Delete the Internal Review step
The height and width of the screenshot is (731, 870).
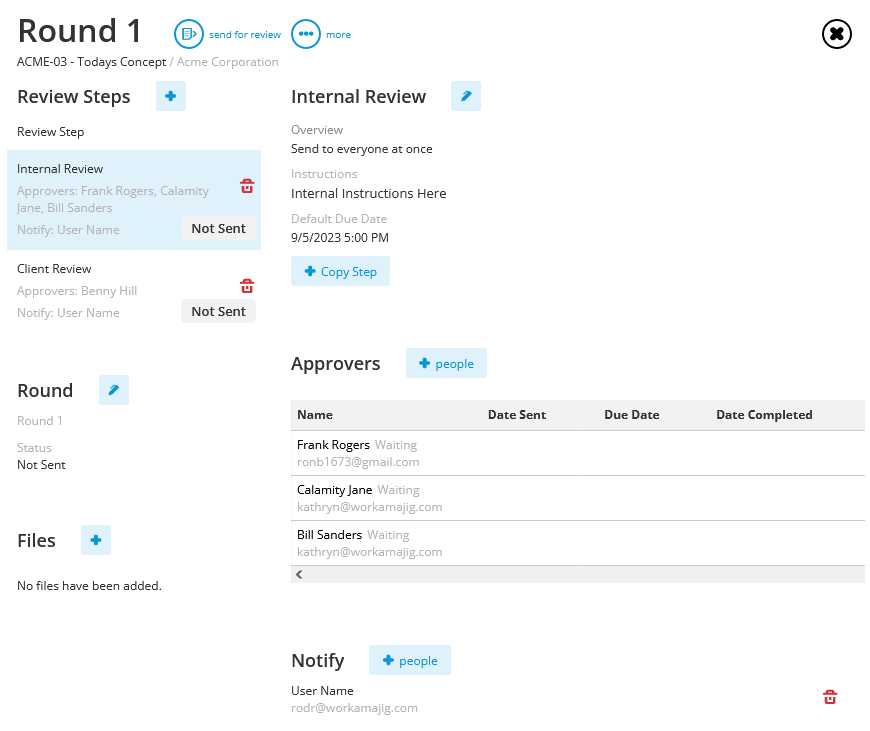click(247, 186)
